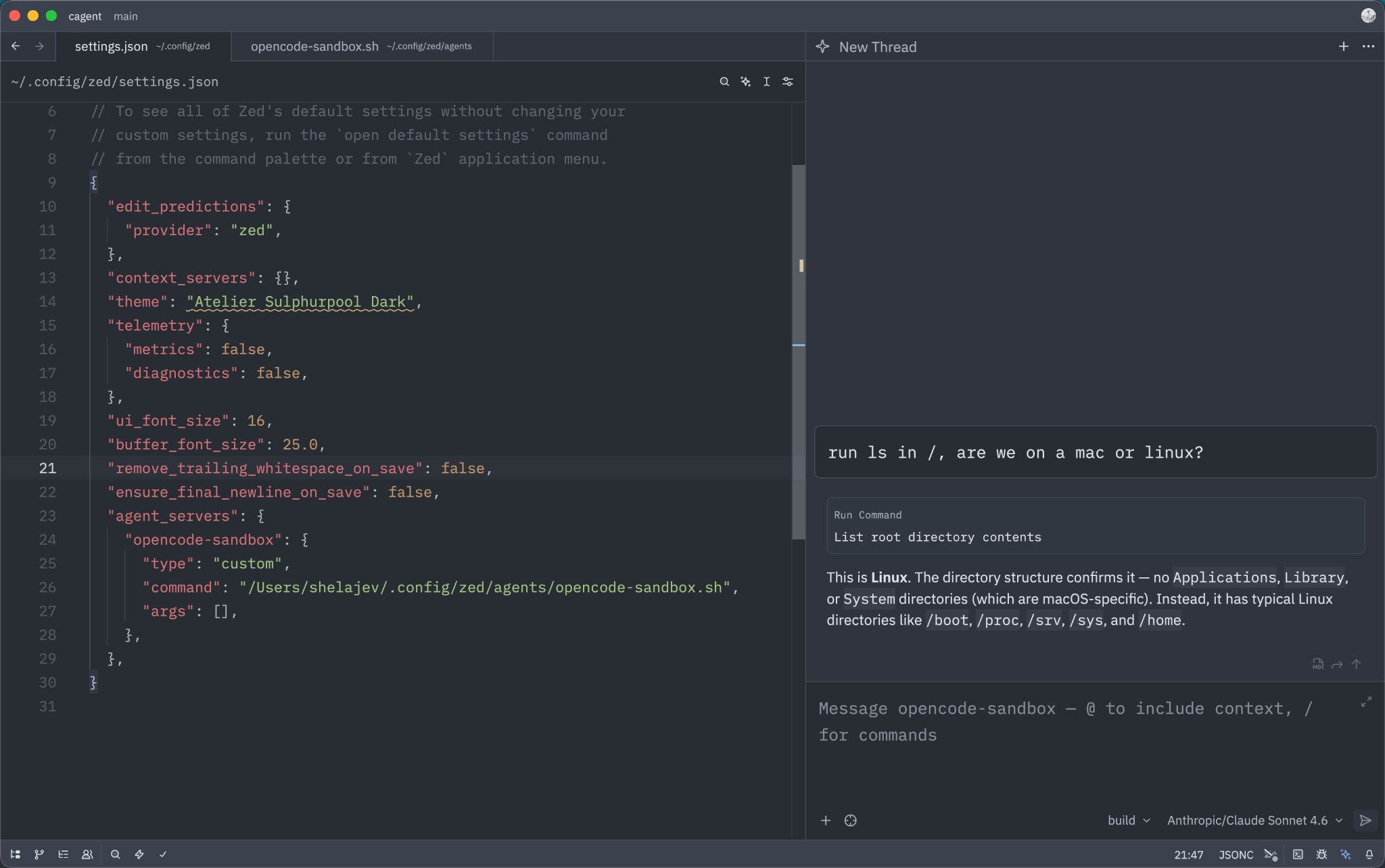Image resolution: width=1385 pixels, height=868 pixels.
Task: Click the user avatar in the title bar
Action: (1368, 16)
